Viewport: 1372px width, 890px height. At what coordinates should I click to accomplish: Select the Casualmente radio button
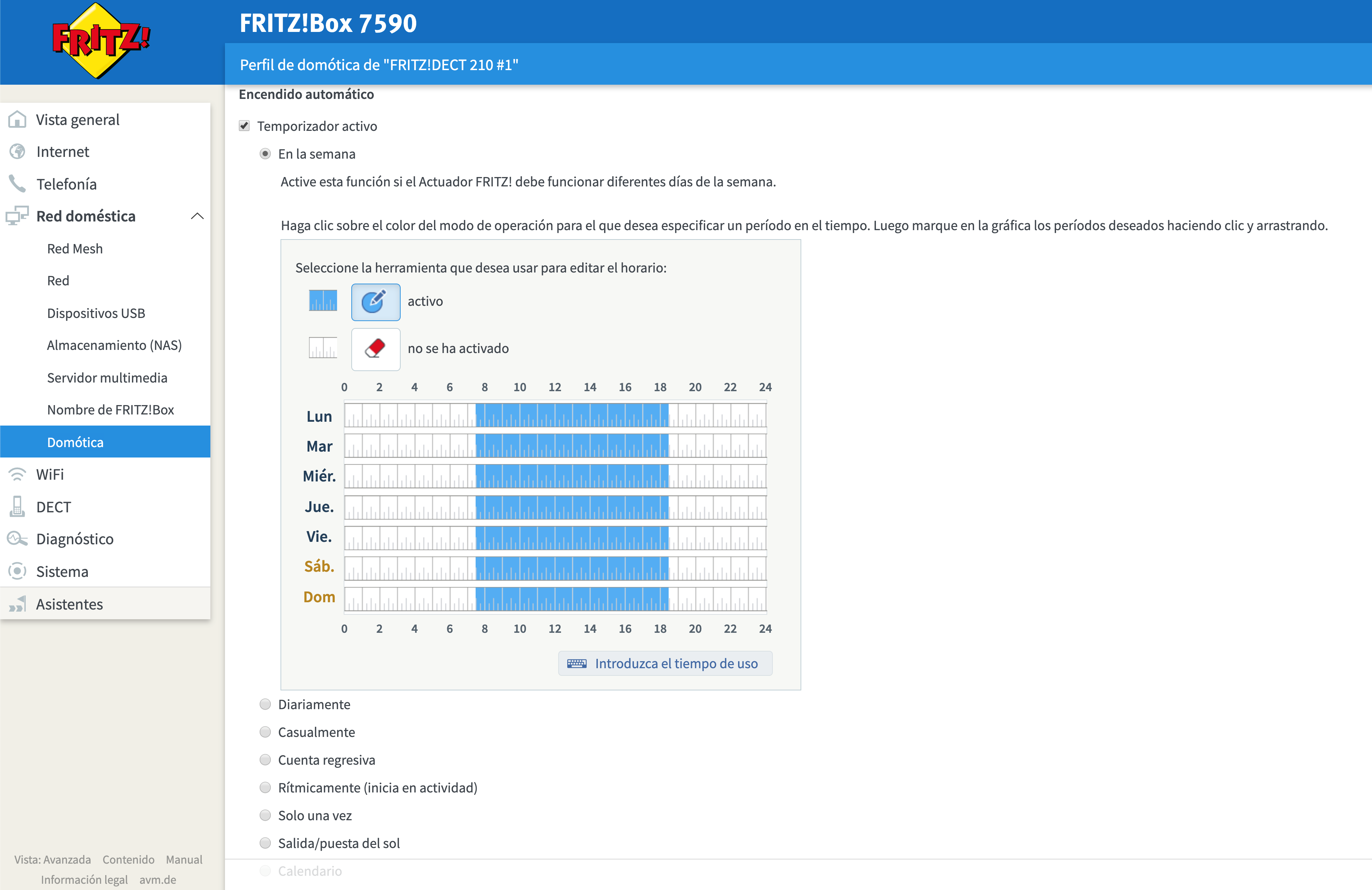(265, 732)
